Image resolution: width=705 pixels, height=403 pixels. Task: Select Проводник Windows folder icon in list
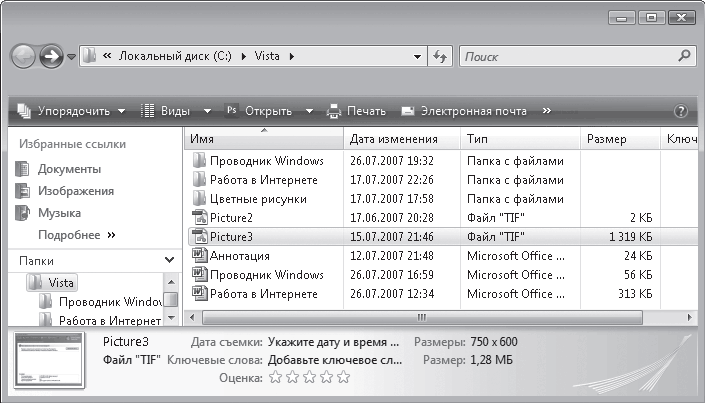pyautogui.click(x=199, y=161)
